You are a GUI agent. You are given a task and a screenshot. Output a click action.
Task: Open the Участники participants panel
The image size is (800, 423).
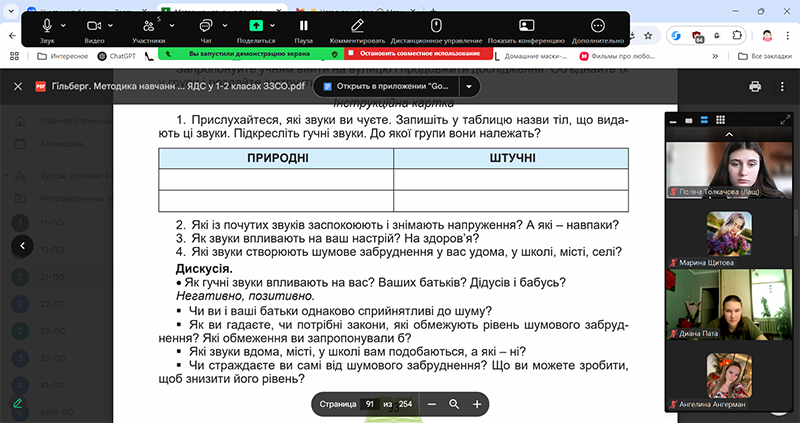148,30
